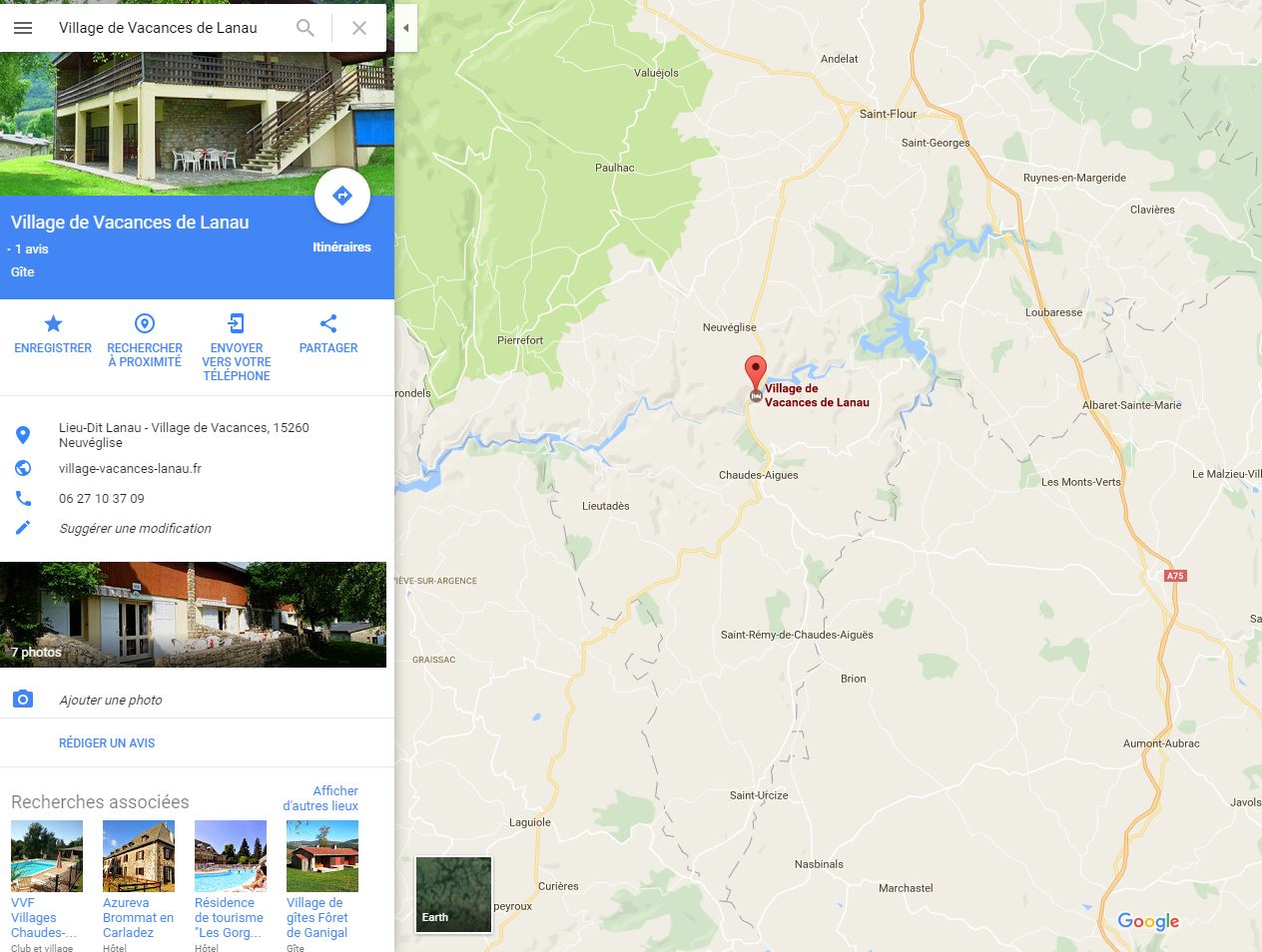Screen dimensions: 1262x952
Task: Click the search magnifier icon
Action: point(306,28)
